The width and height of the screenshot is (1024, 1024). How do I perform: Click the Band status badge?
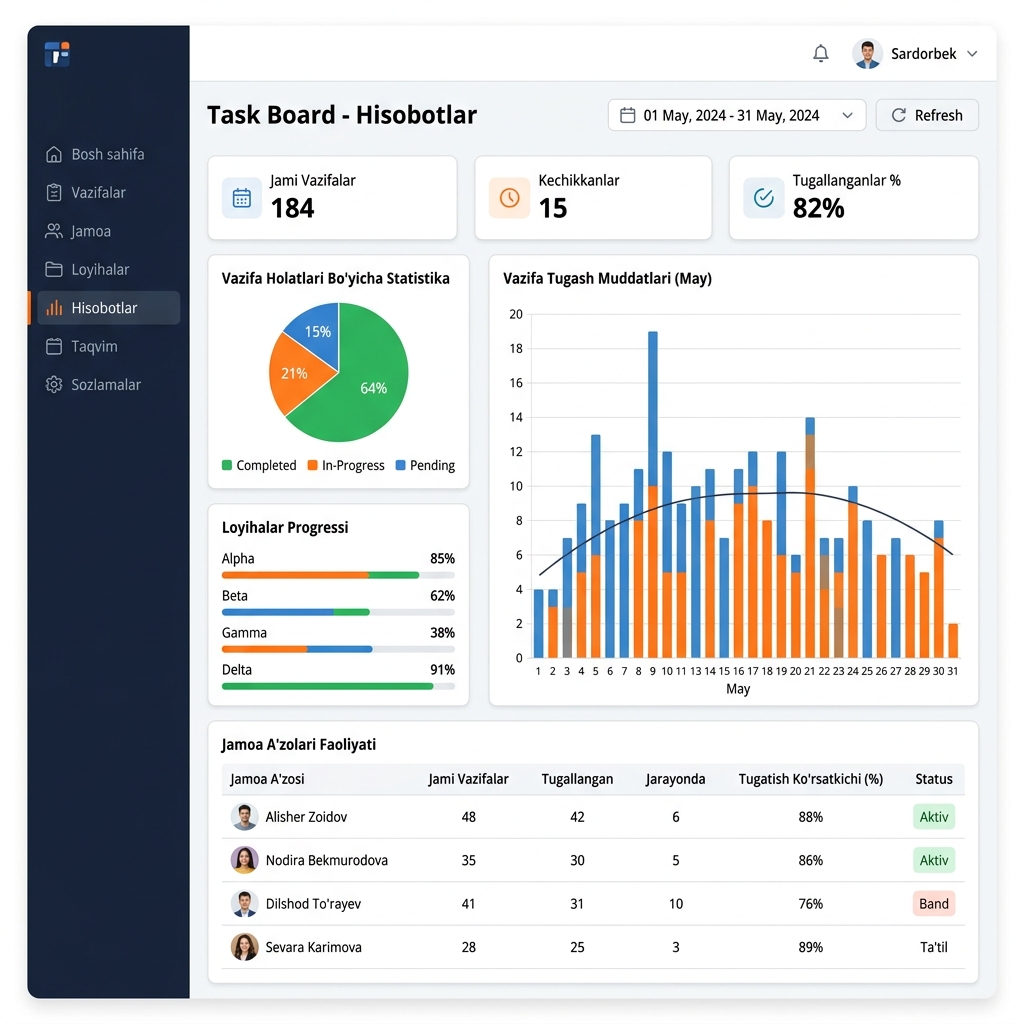(933, 904)
